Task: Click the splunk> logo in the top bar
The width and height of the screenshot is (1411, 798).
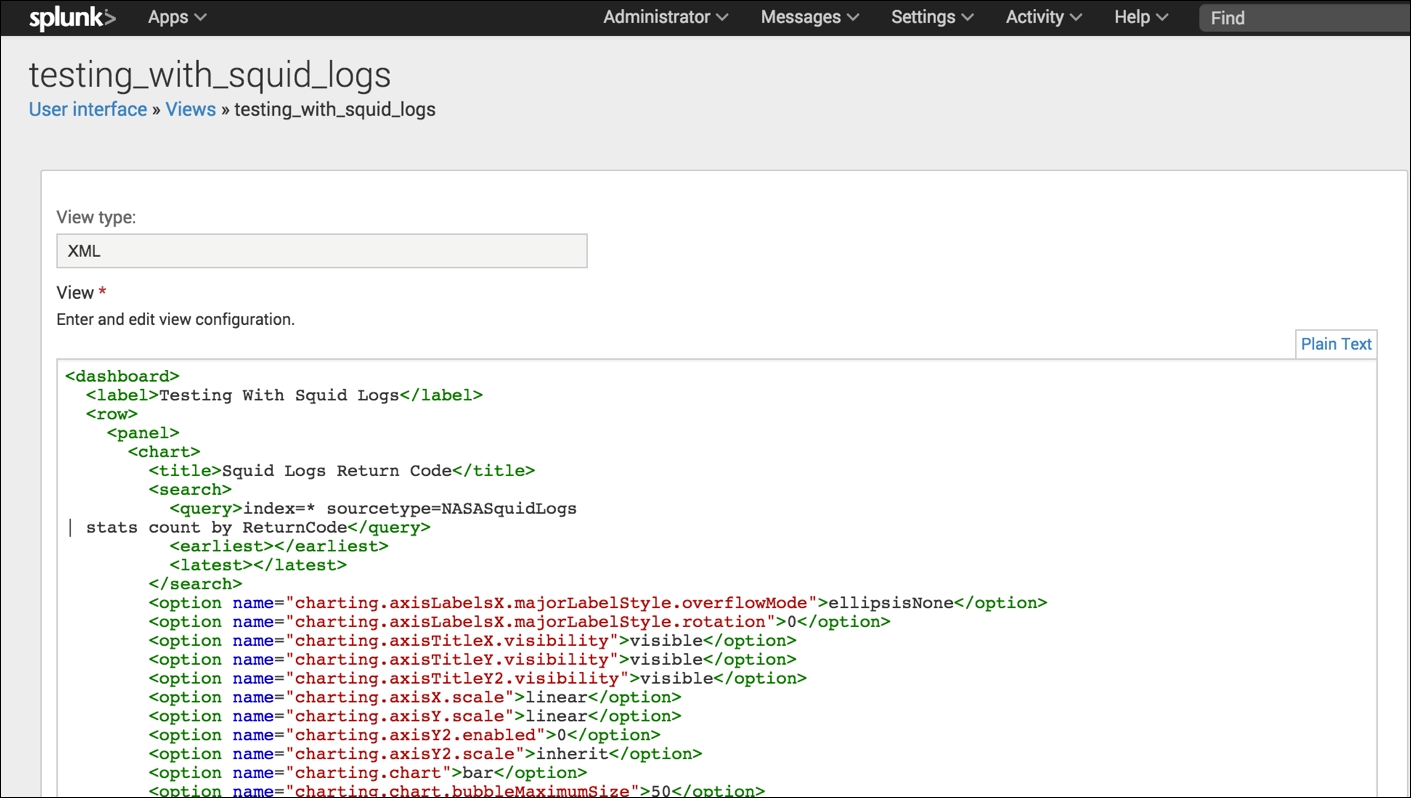Action: [71, 17]
